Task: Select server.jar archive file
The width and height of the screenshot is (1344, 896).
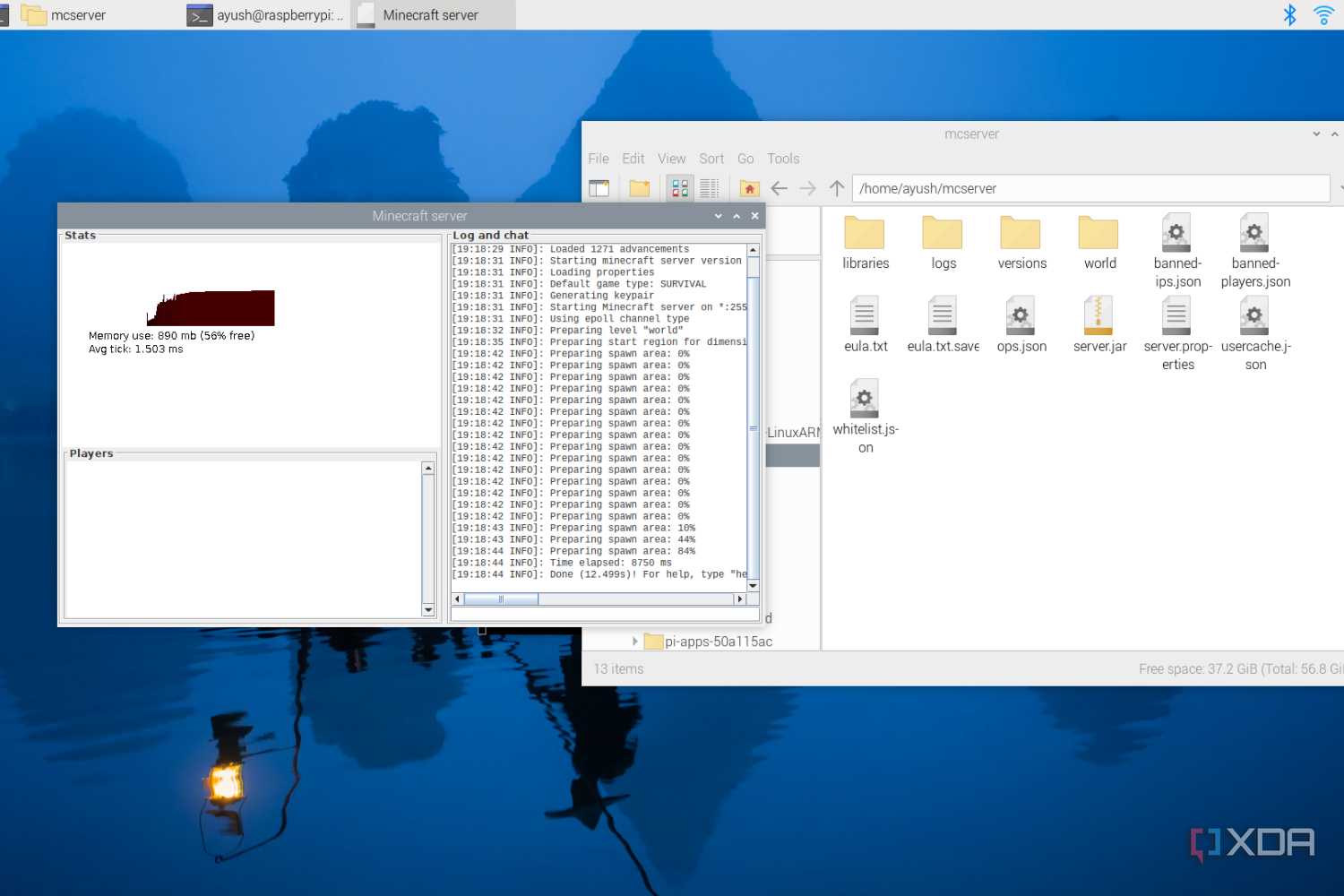Action: pyautogui.click(x=1099, y=325)
